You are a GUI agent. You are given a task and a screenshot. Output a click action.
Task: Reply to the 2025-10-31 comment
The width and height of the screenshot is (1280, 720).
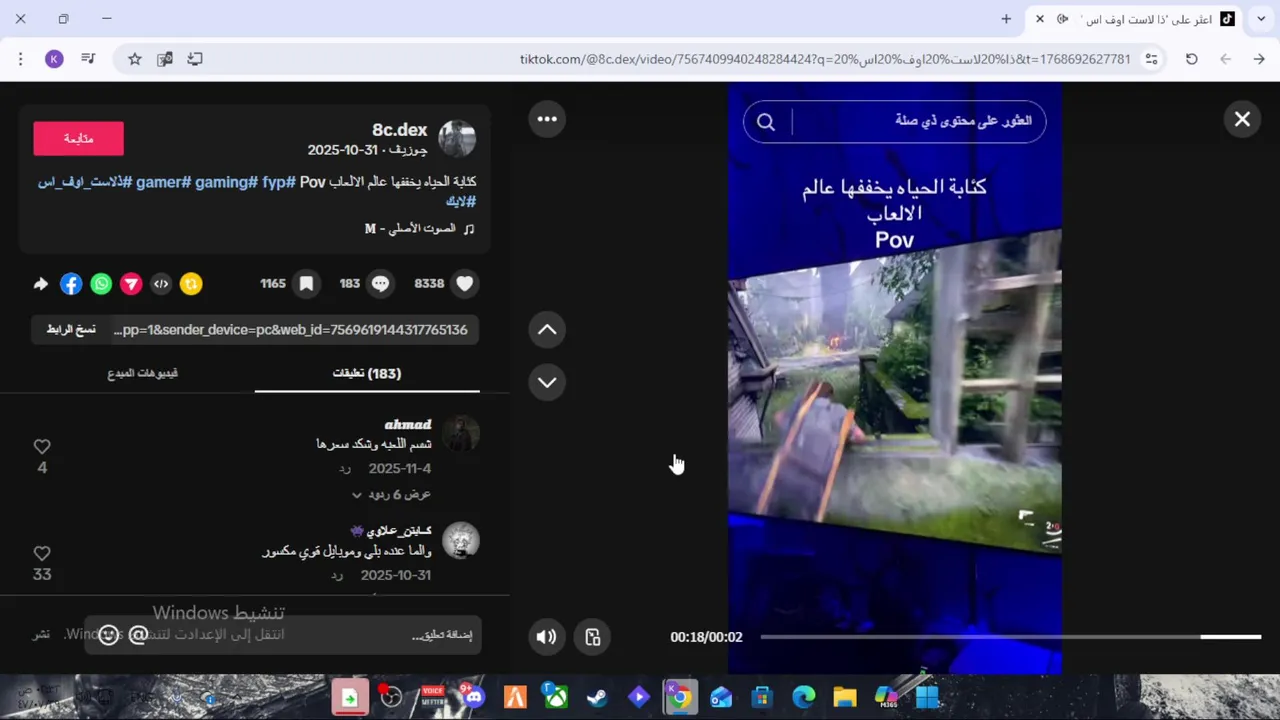[337, 576]
